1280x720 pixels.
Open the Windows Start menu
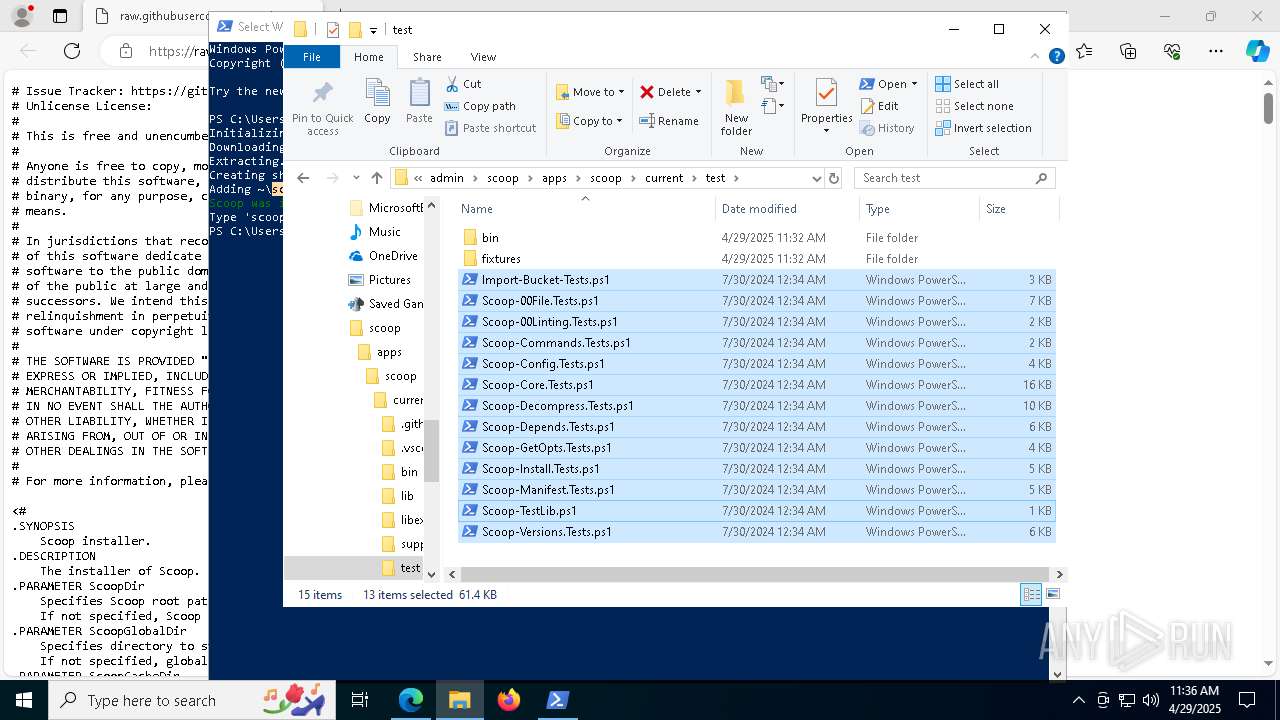point(24,700)
